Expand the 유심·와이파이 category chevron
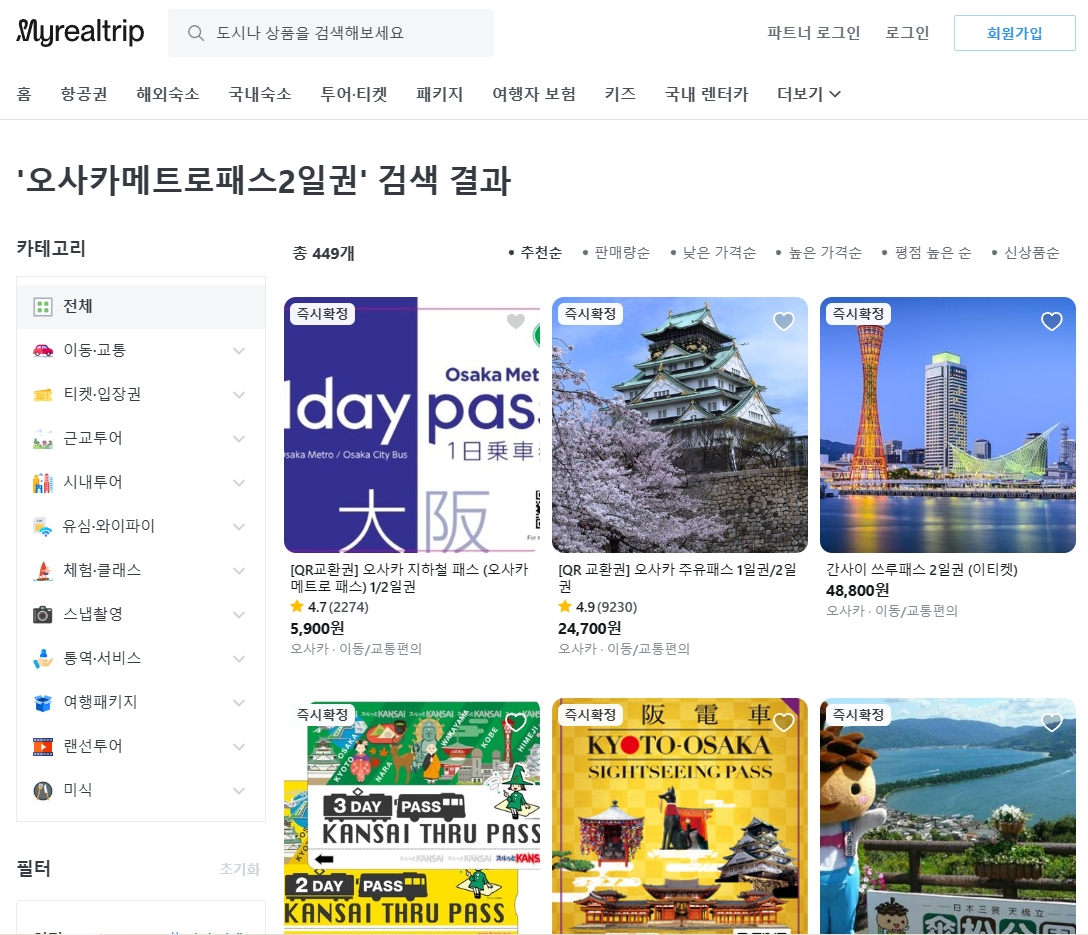 239,527
